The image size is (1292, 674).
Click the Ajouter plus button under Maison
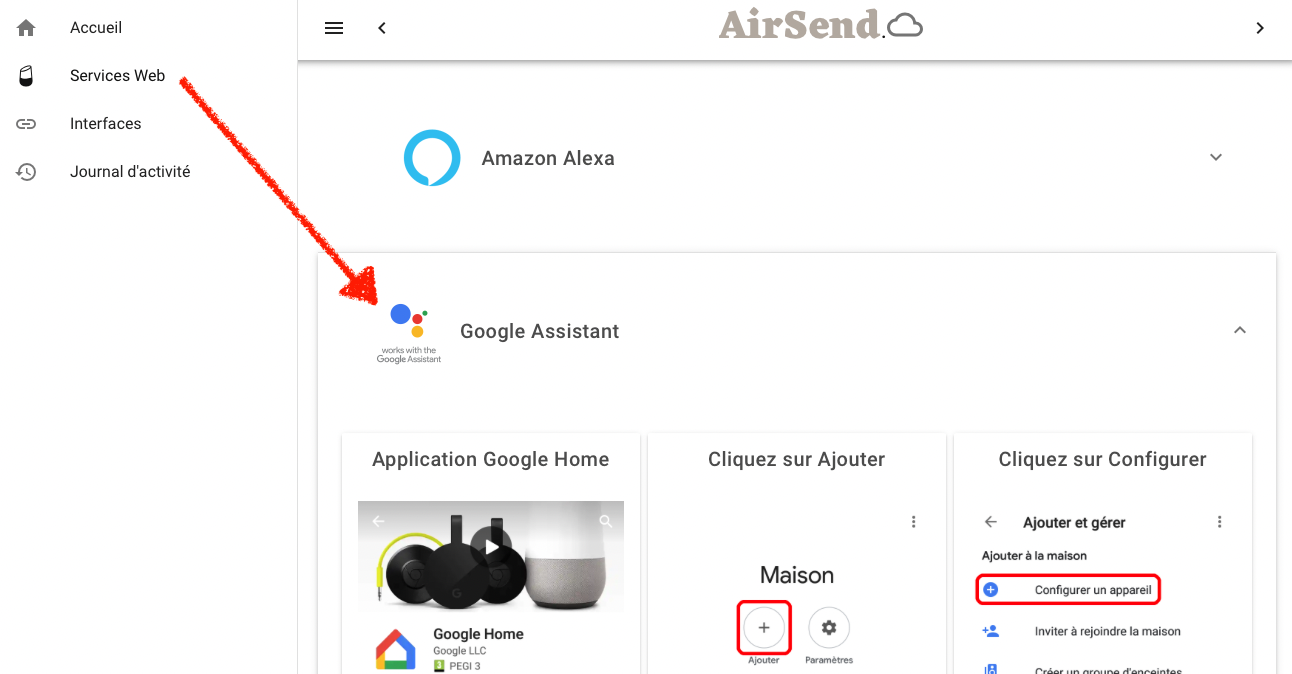(763, 627)
